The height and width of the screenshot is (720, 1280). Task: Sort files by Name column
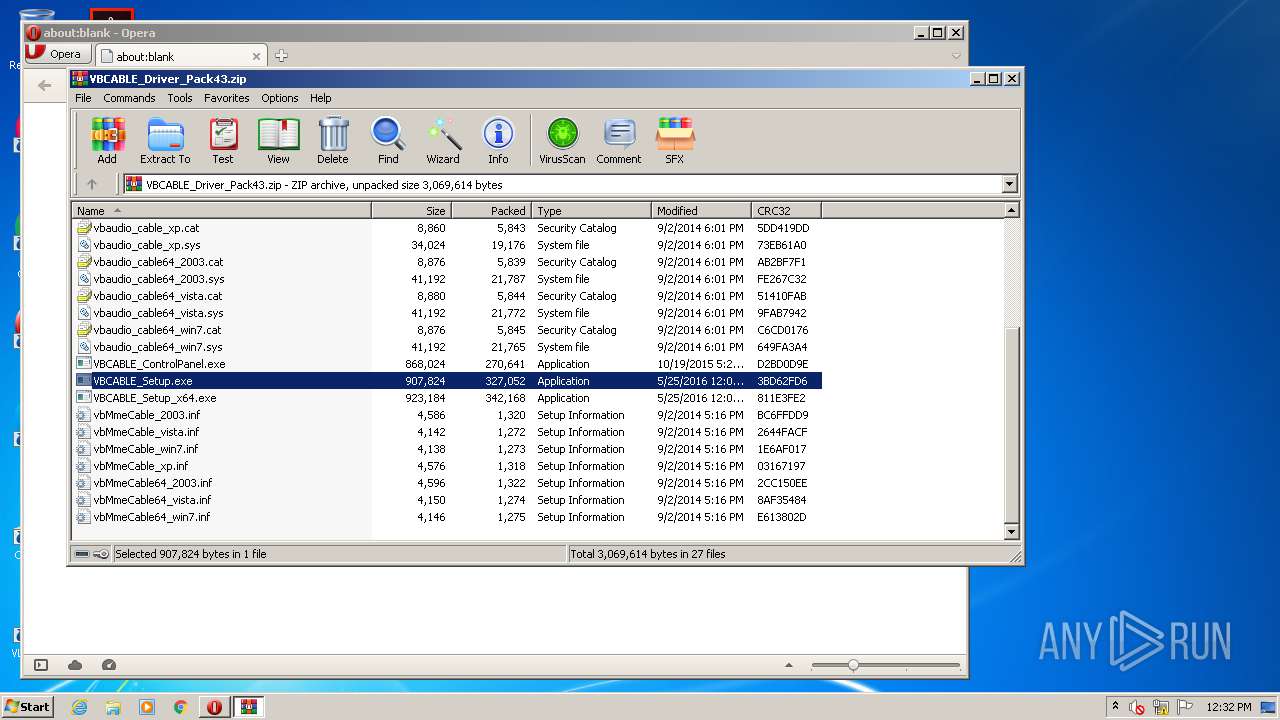[222, 210]
